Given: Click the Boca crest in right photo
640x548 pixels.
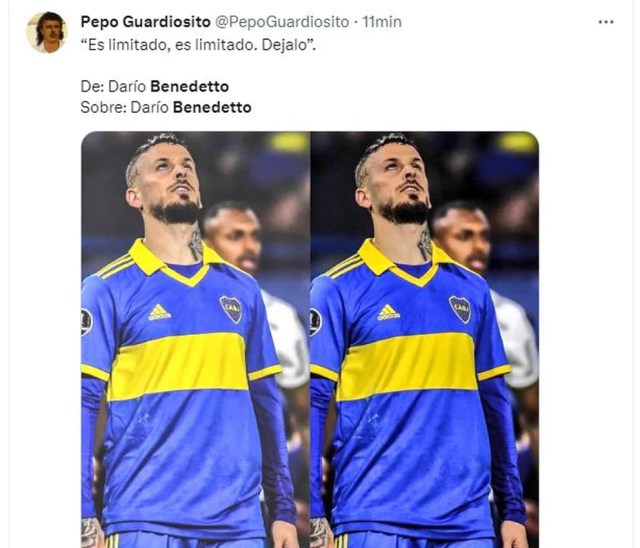Looking at the screenshot, I should pyautogui.click(x=460, y=309).
